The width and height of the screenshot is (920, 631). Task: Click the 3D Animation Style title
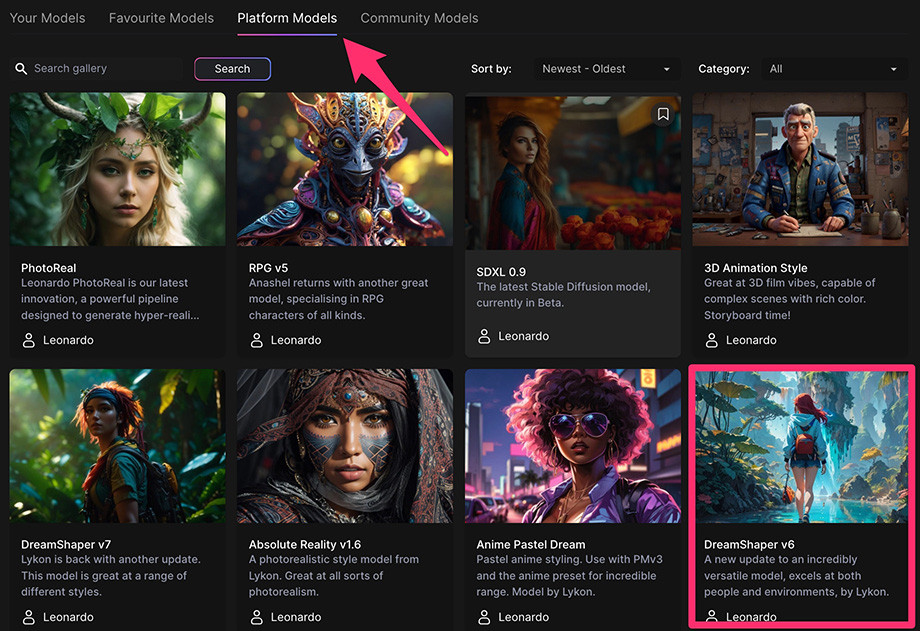756,268
